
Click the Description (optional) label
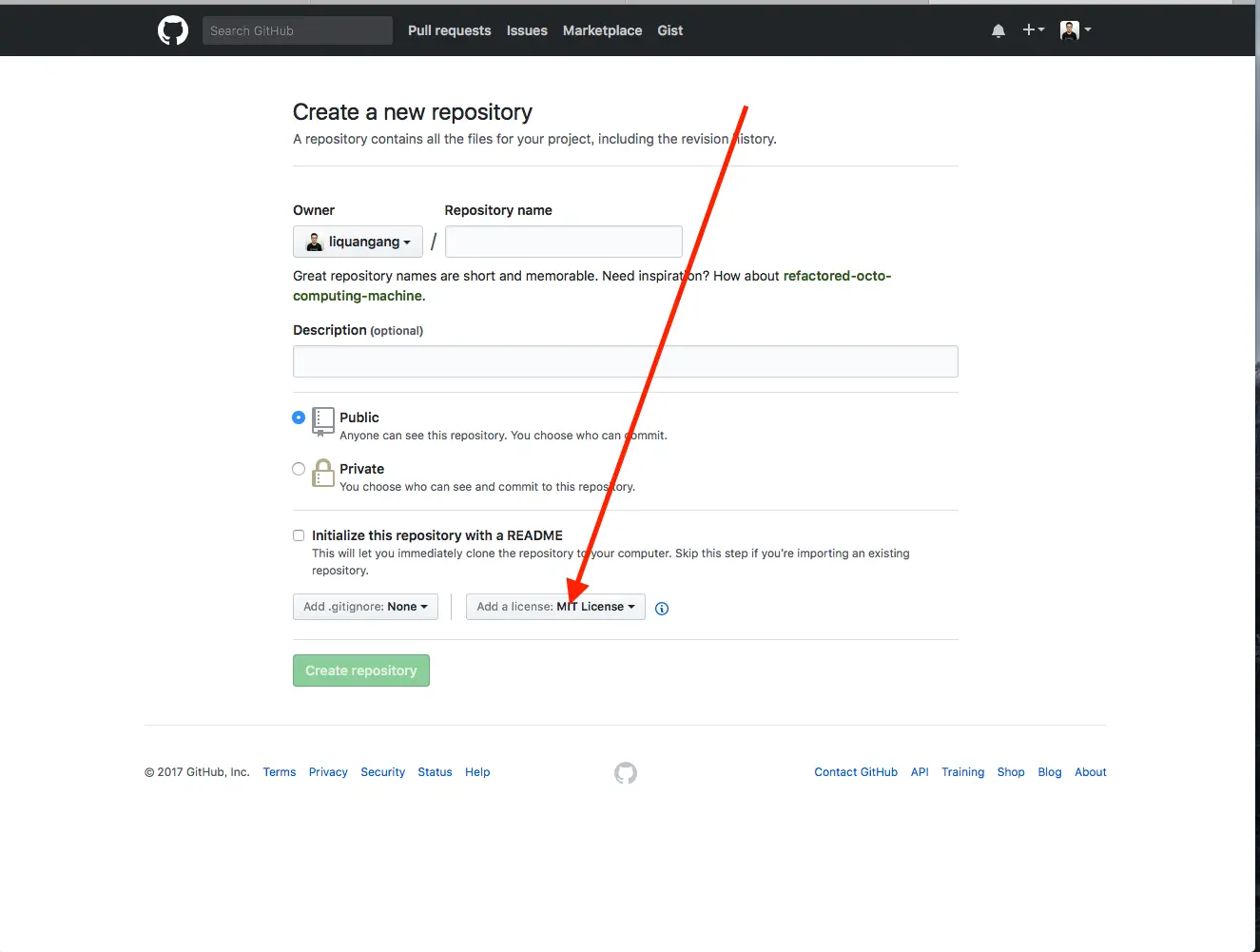click(359, 330)
